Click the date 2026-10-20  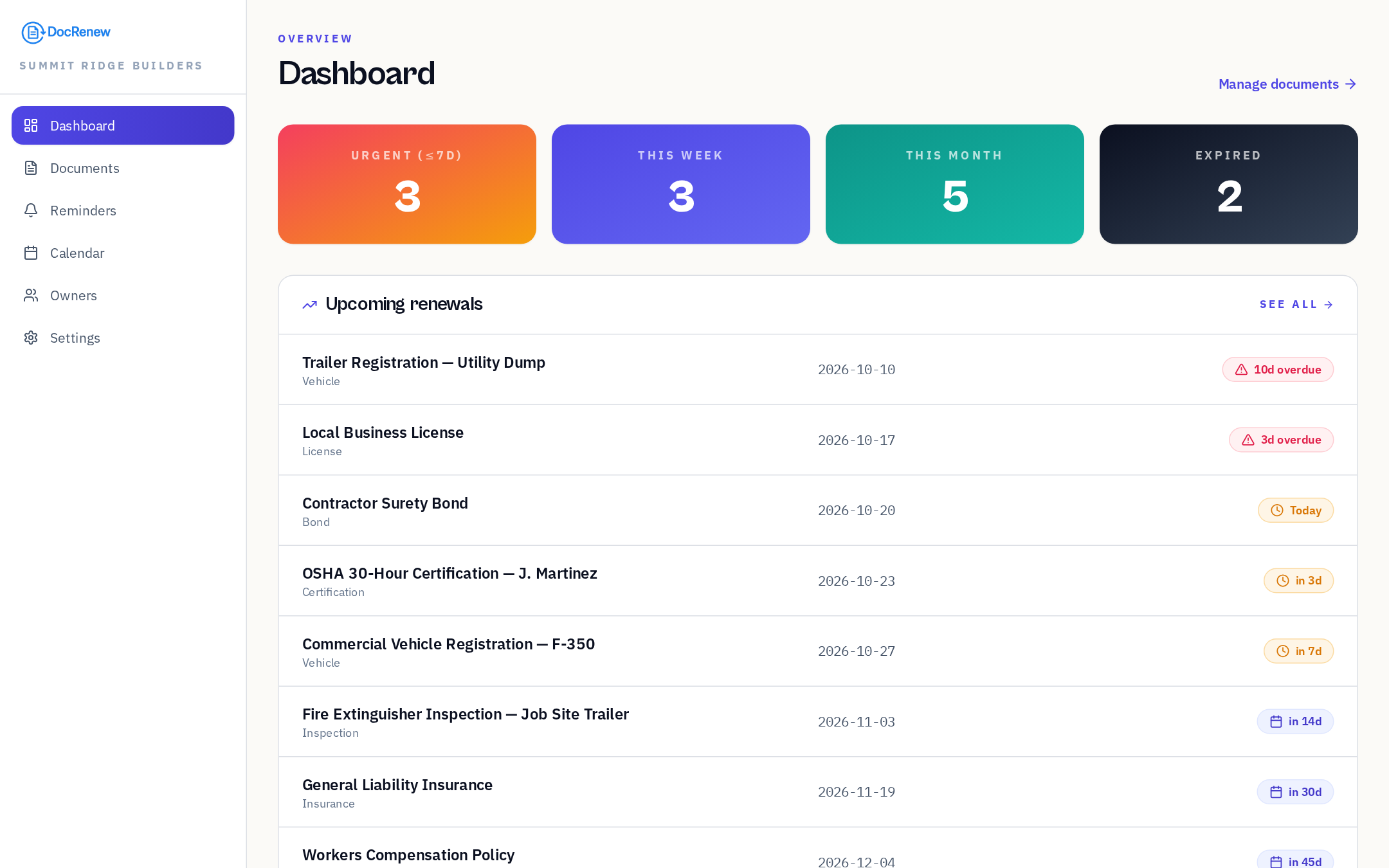pyautogui.click(x=857, y=511)
